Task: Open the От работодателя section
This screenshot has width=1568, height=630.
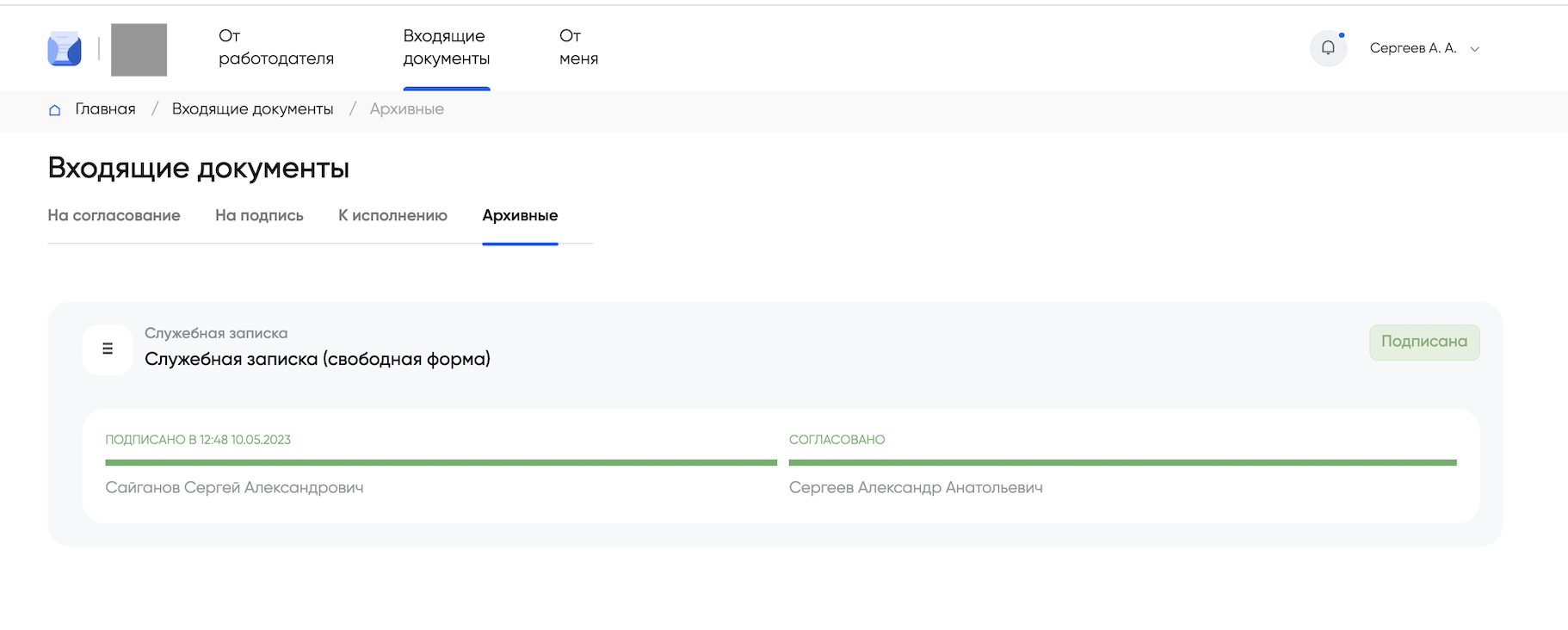Action: (x=275, y=47)
